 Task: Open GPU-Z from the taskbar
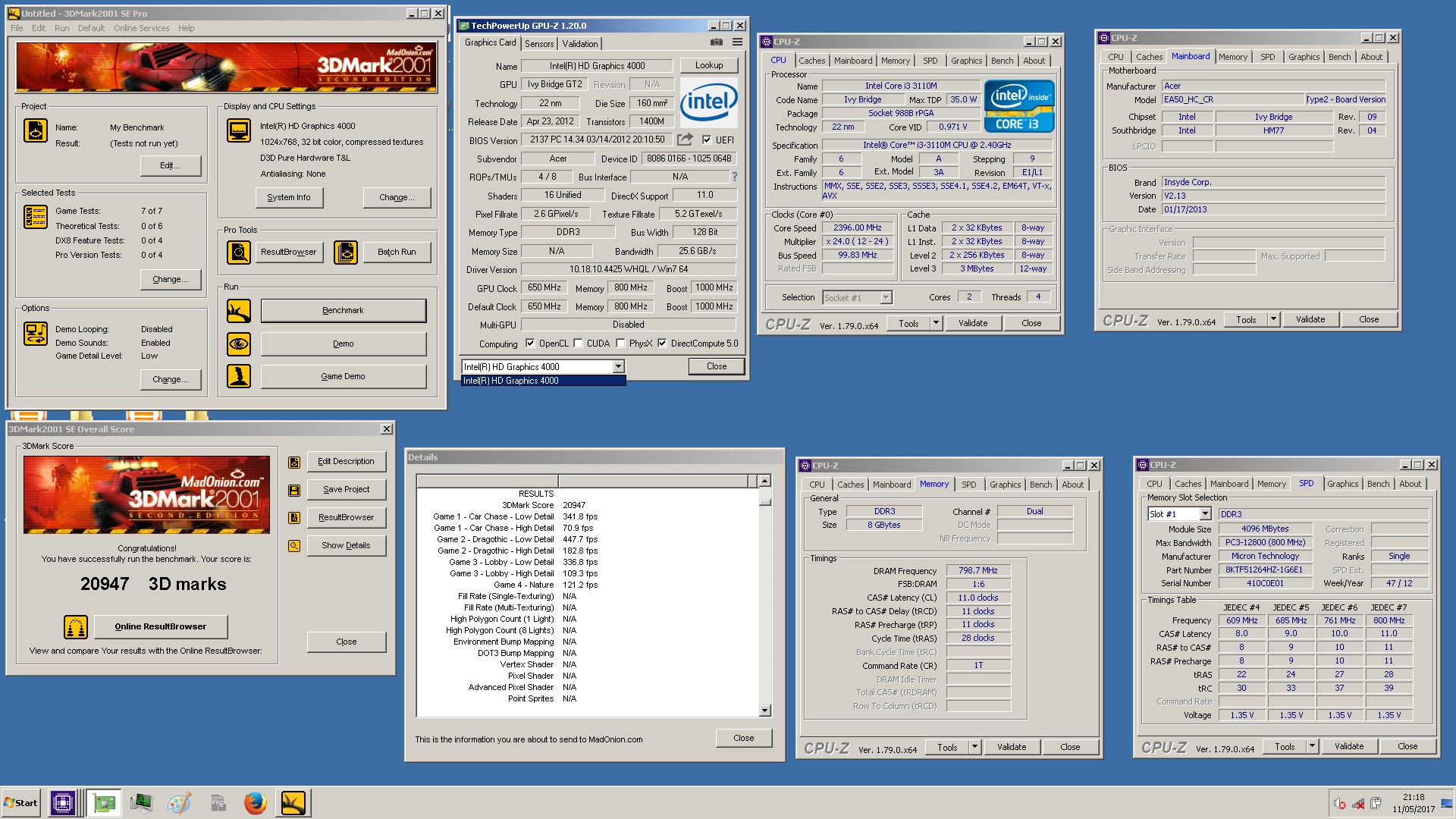pyautogui.click(x=103, y=803)
